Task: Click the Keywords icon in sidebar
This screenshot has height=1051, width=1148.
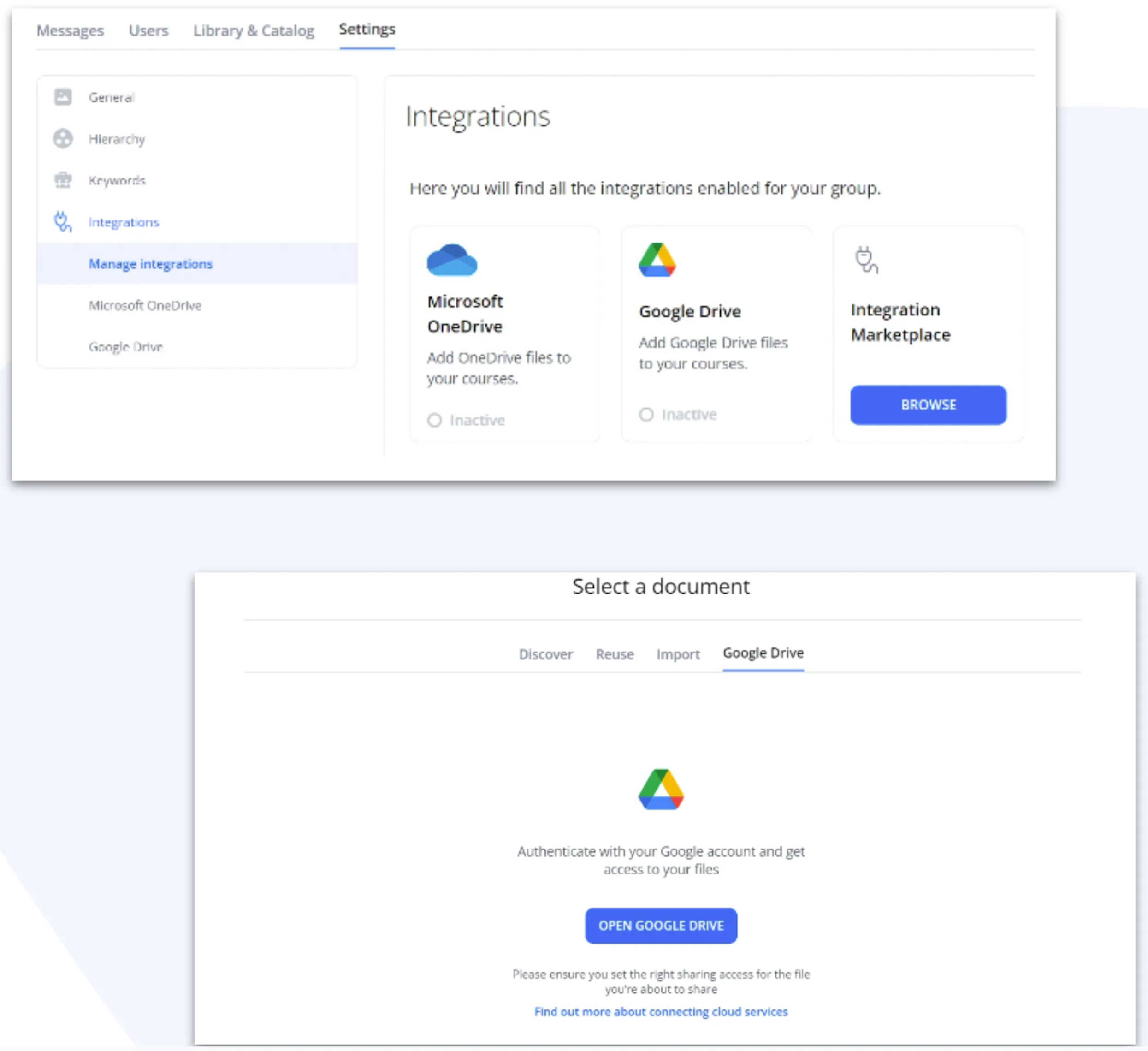Action: pos(63,180)
